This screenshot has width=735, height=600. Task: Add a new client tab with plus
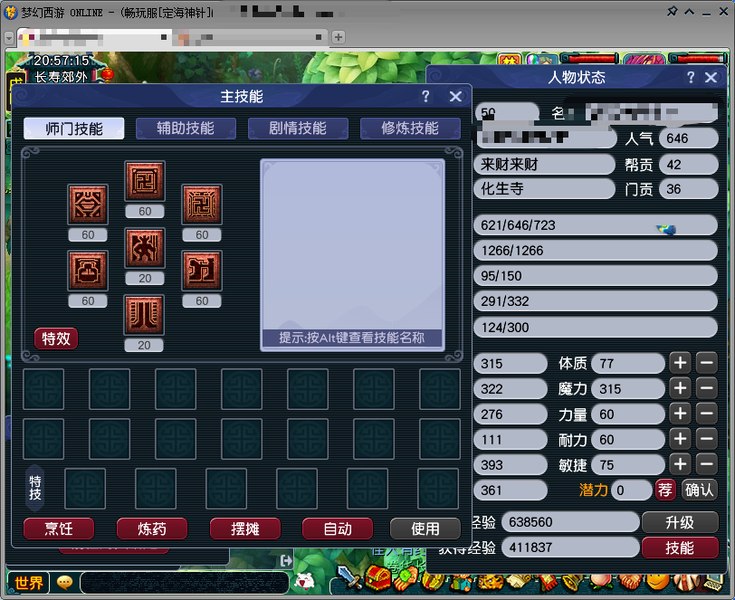pyautogui.click(x=338, y=37)
